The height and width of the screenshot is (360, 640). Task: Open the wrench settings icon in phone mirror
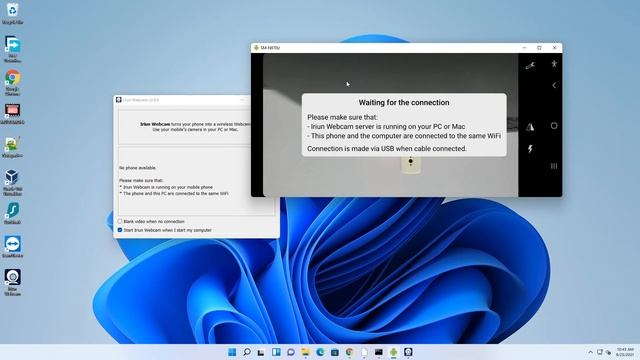[x=530, y=65]
